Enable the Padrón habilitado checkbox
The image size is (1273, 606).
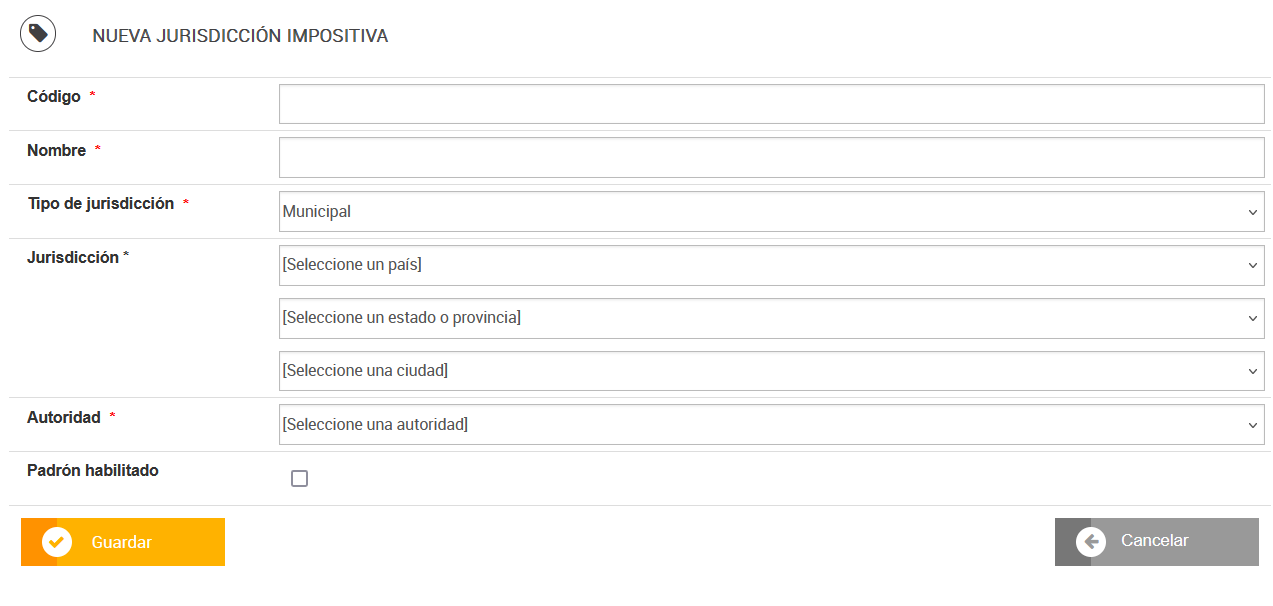pyautogui.click(x=299, y=478)
